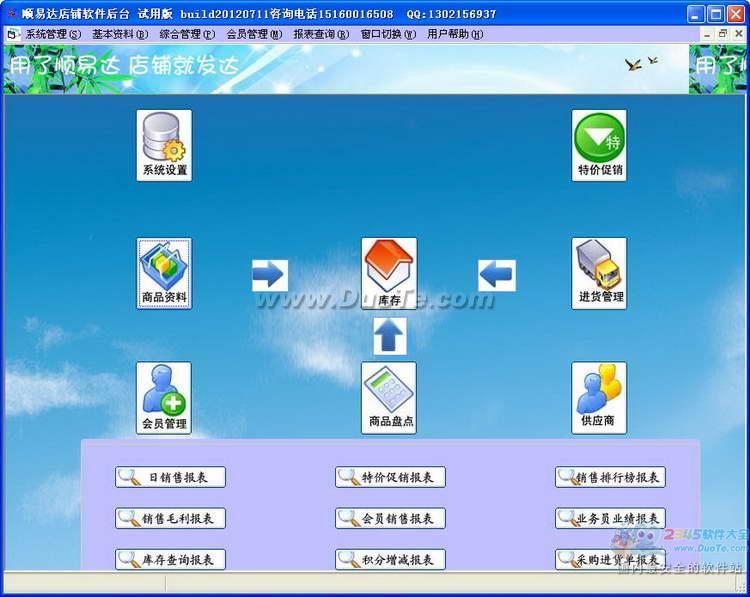View the 会员销售报表 report
750x597 pixels.
tap(390, 518)
